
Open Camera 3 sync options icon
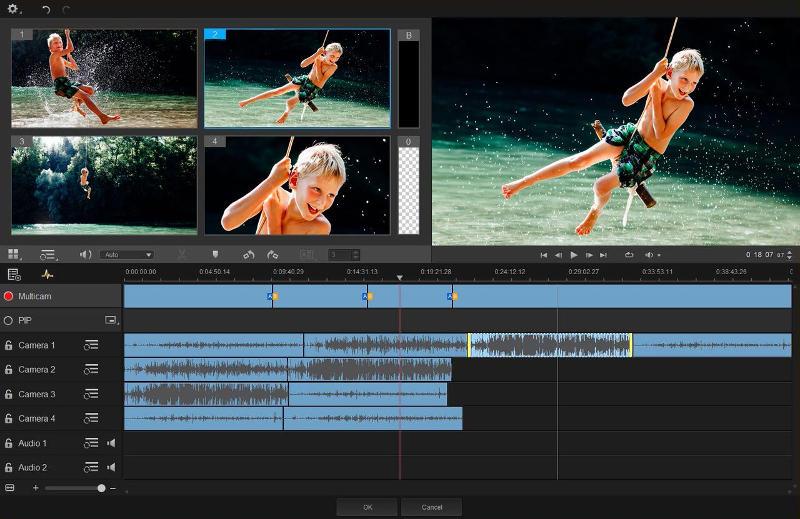pos(91,394)
